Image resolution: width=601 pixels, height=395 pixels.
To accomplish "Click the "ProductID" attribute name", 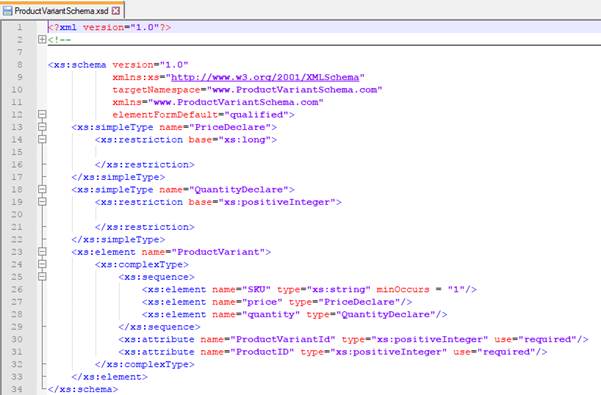I will [262, 352].
